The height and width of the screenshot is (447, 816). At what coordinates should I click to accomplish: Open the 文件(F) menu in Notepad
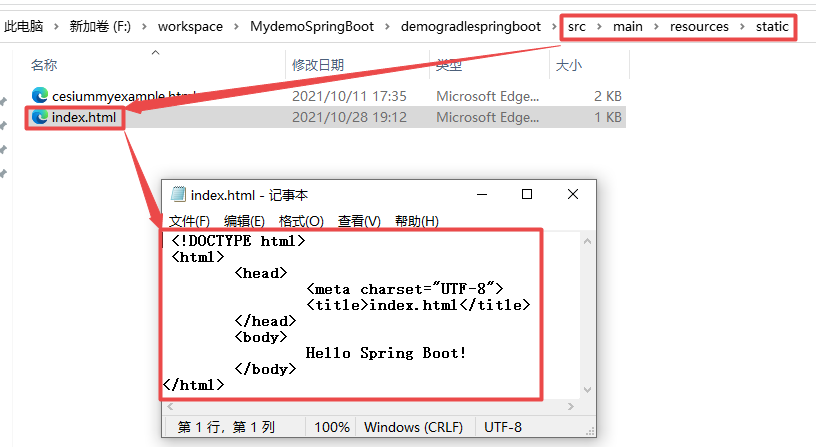(x=189, y=221)
